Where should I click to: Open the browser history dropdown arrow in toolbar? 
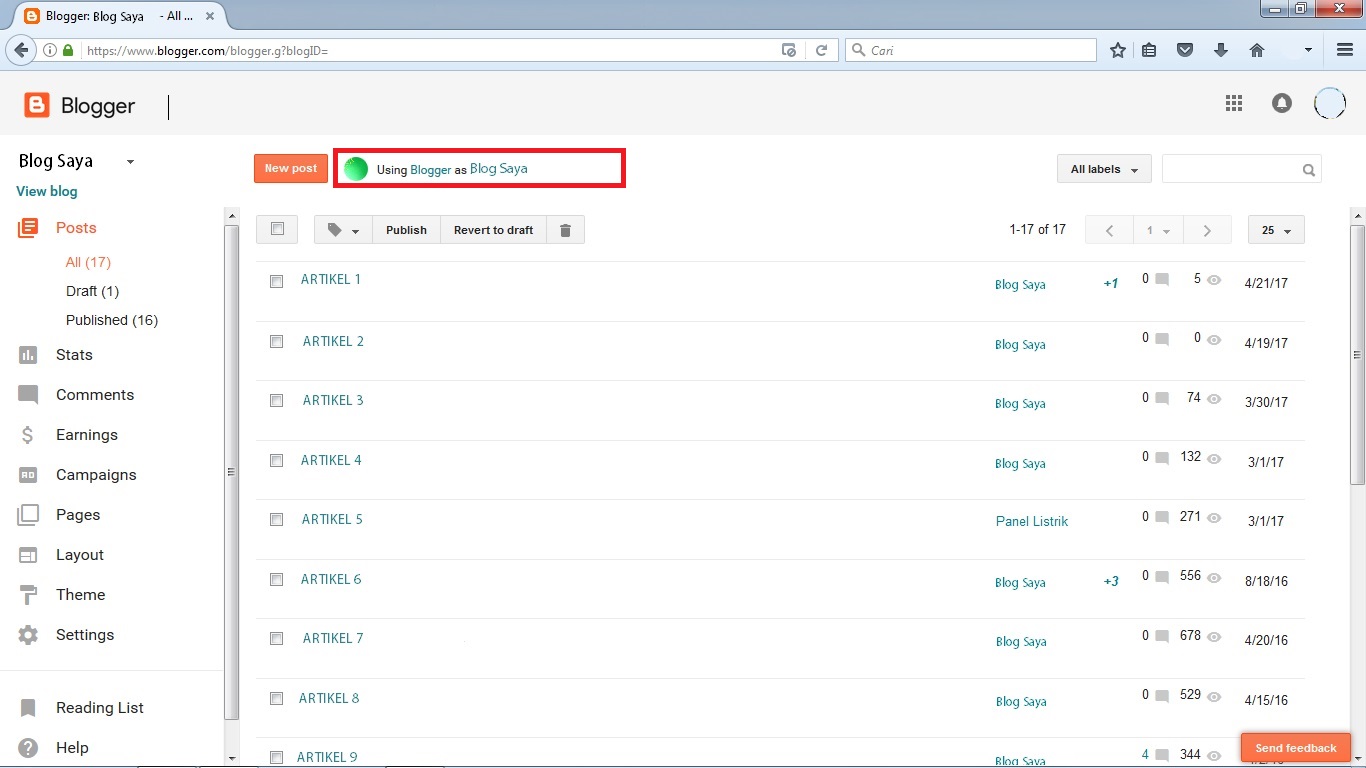click(1308, 50)
